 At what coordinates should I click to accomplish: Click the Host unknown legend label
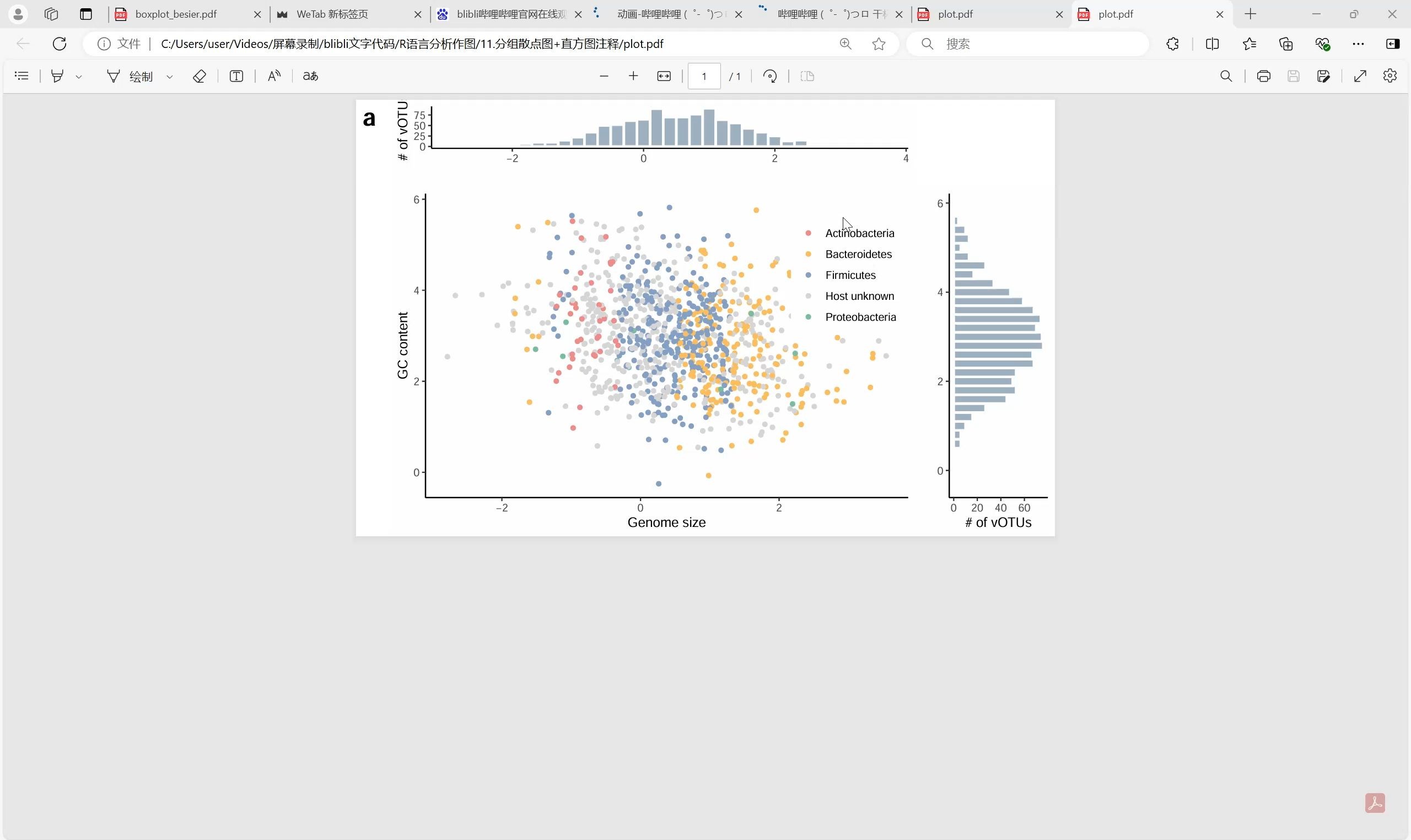(x=860, y=296)
